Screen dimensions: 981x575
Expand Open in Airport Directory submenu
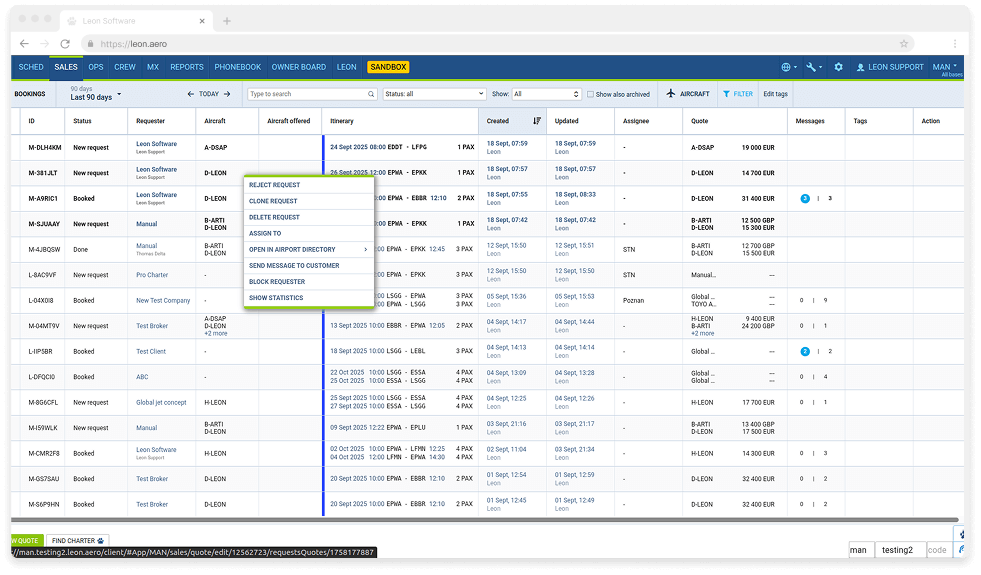[308, 249]
